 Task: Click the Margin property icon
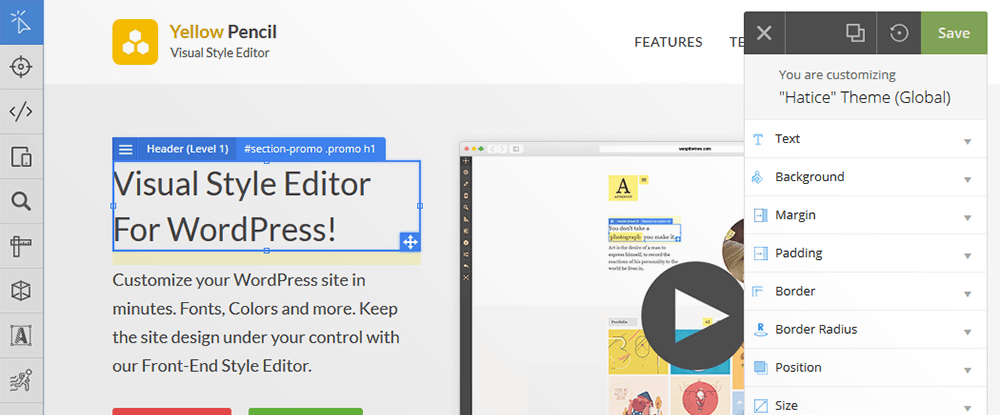coord(759,215)
